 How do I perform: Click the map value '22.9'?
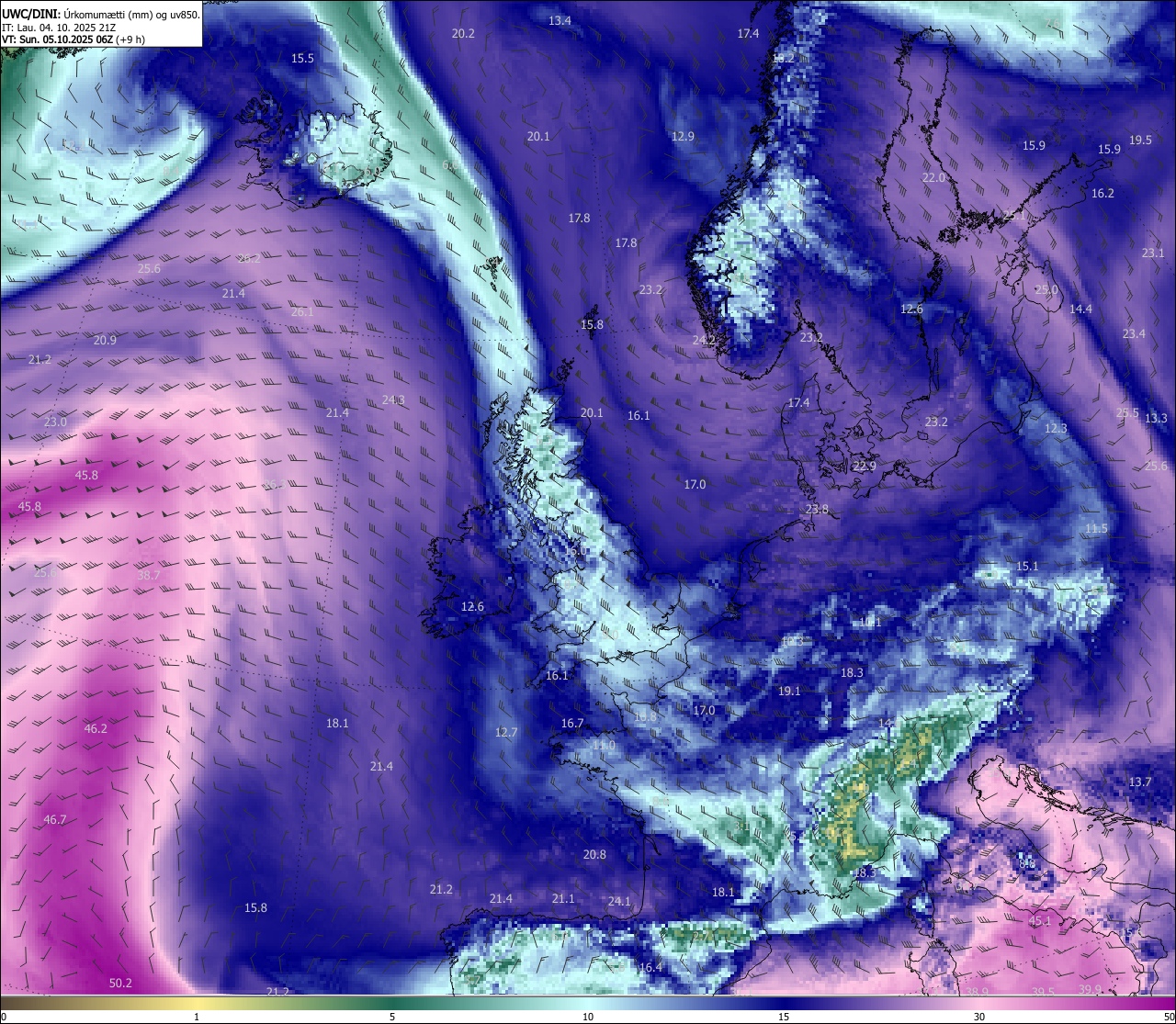point(865,467)
